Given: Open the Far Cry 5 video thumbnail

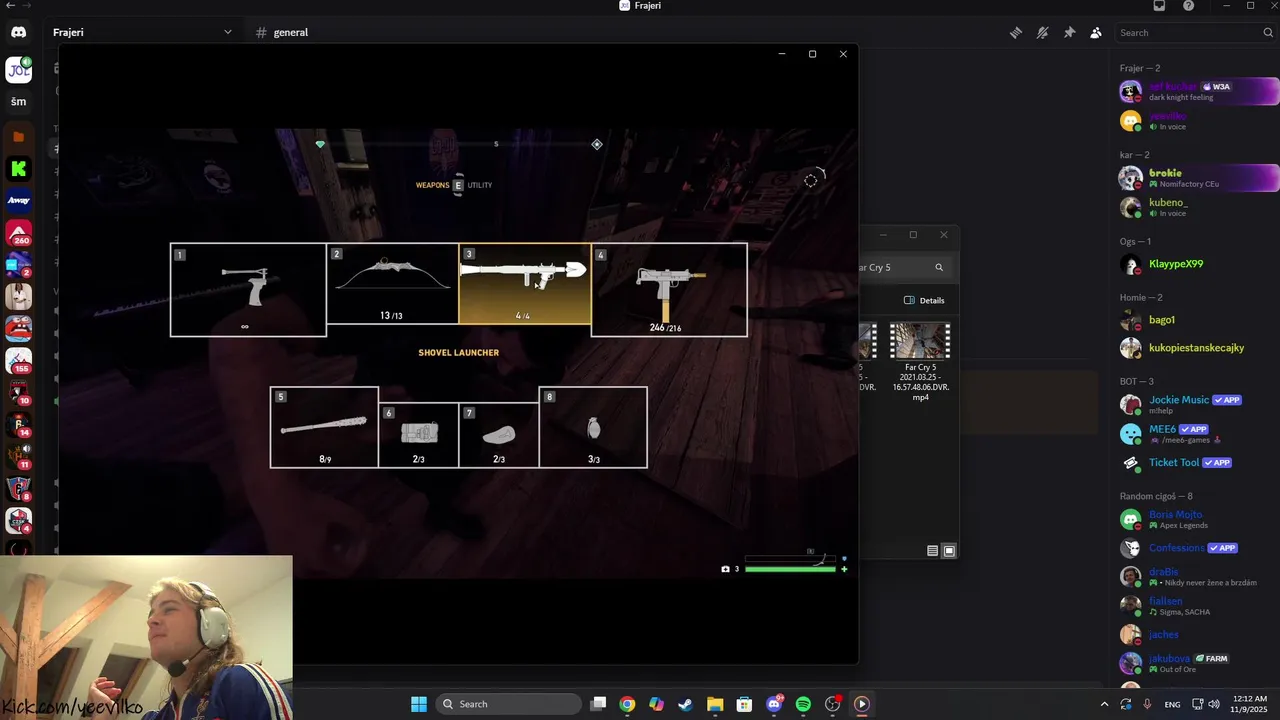Looking at the screenshot, I should point(920,341).
